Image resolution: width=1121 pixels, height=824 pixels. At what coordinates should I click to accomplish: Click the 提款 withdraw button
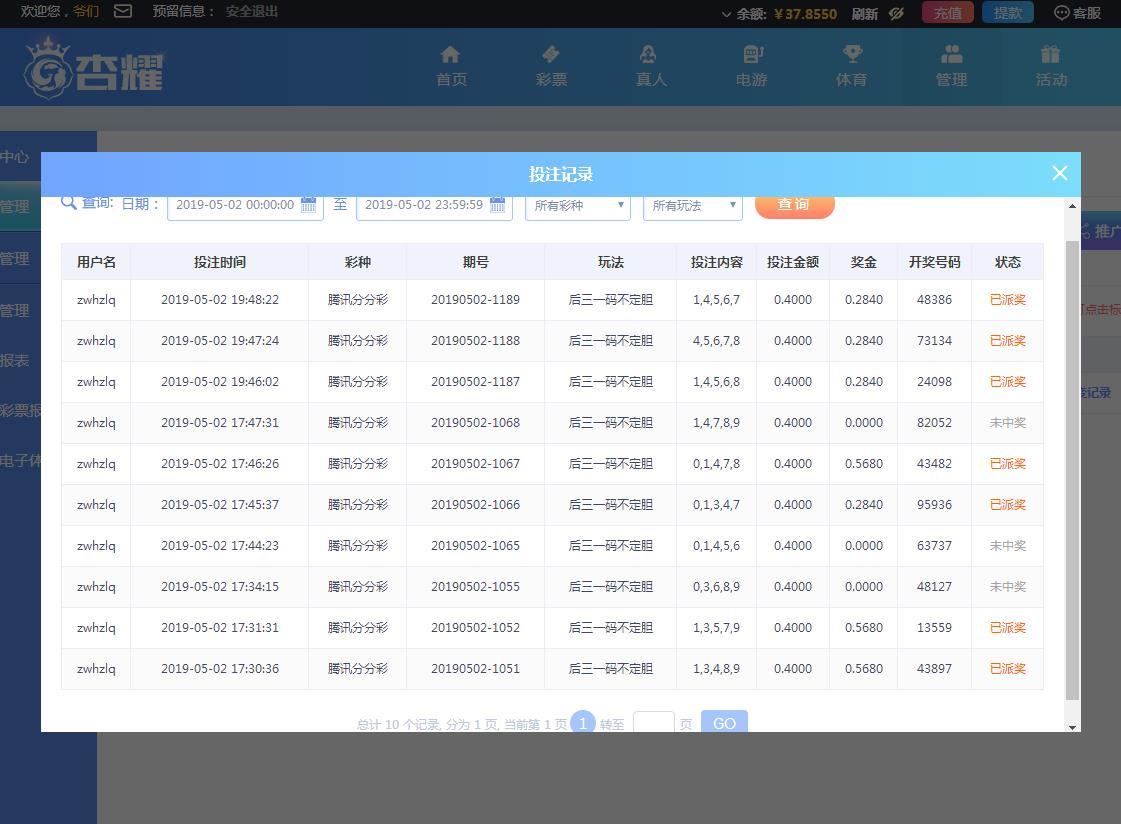tap(1007, 13)
